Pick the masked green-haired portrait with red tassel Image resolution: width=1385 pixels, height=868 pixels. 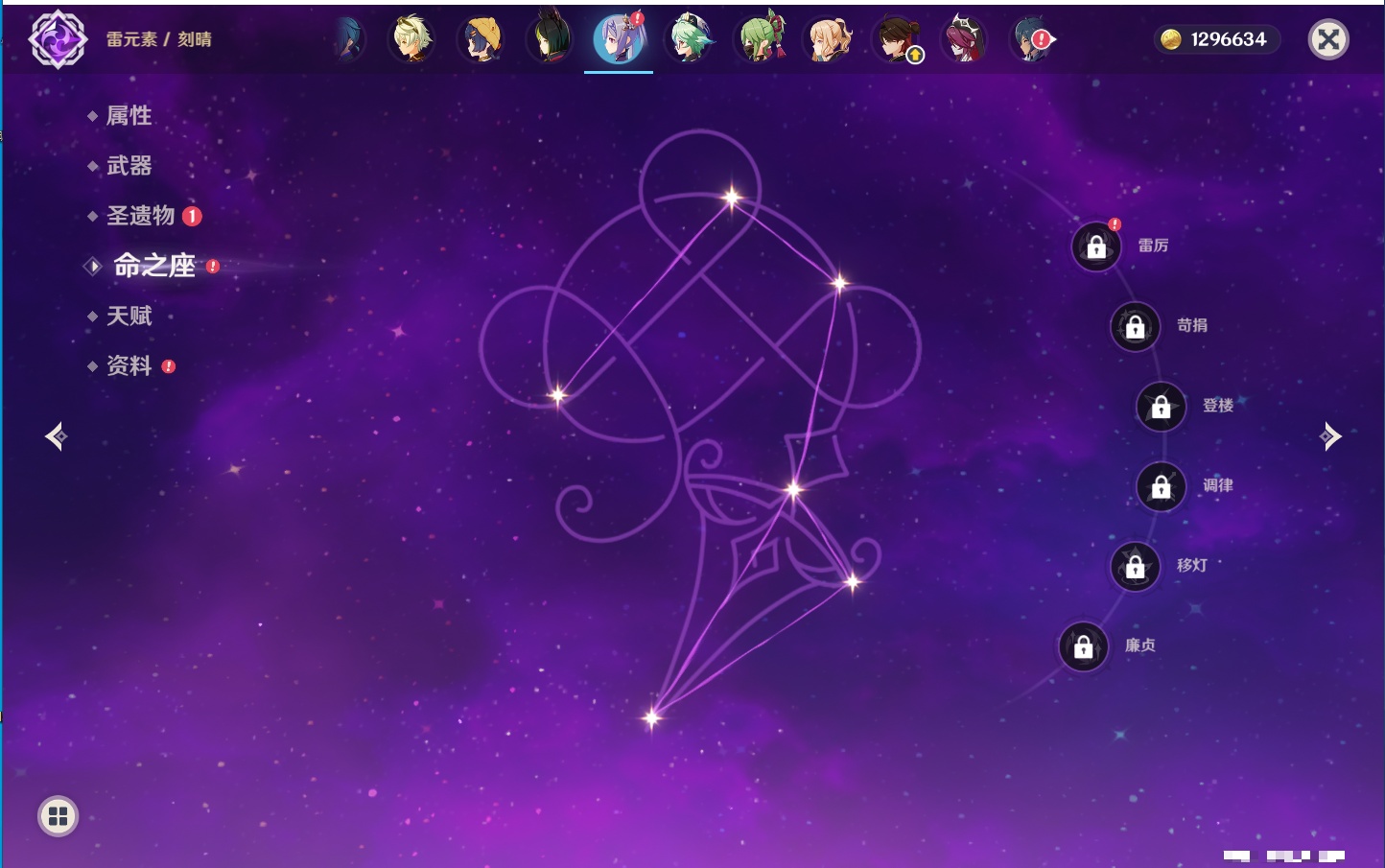pos(760,39)
